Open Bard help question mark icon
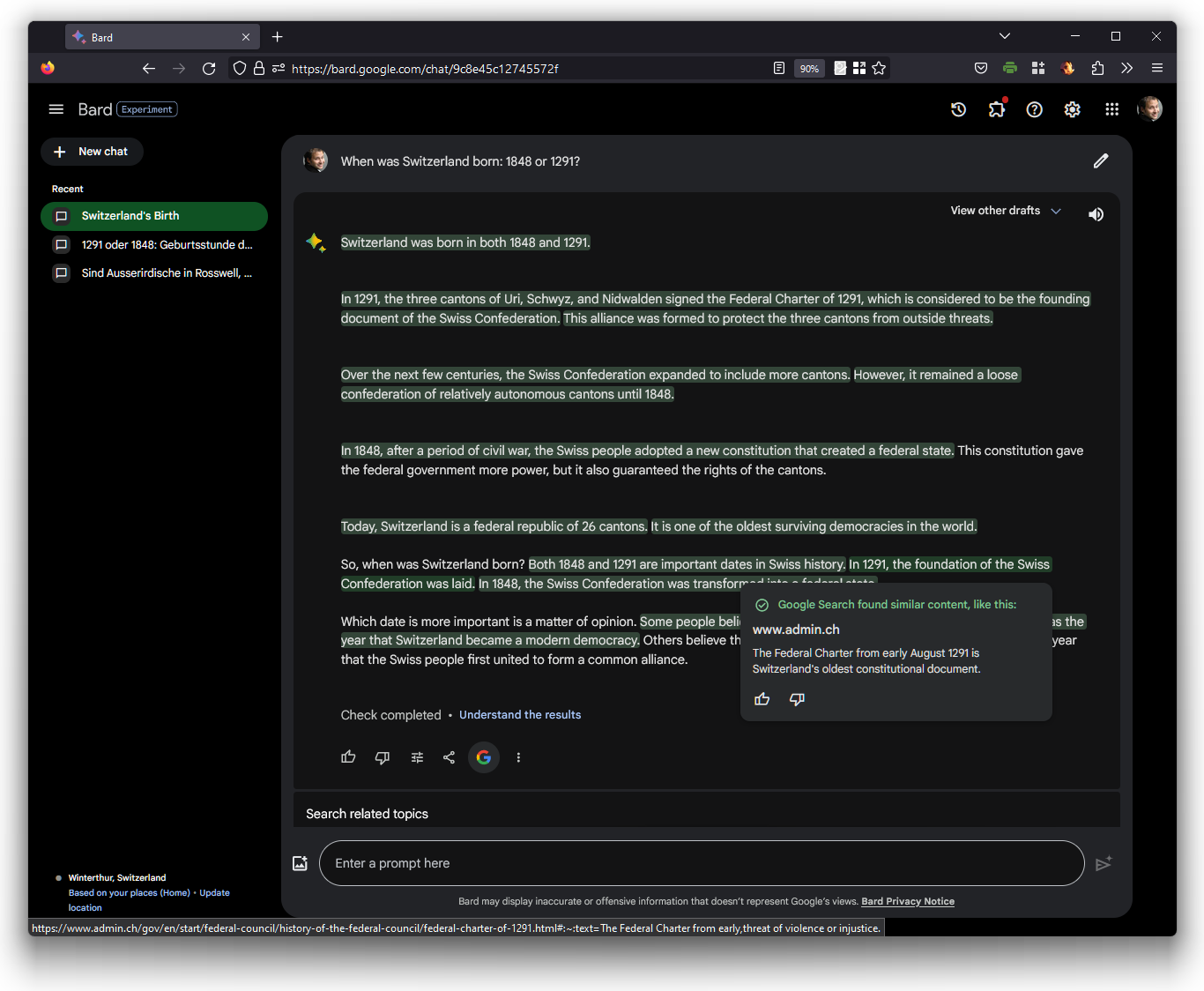The image size is (1204, 991). click(x=1035, y=109)
